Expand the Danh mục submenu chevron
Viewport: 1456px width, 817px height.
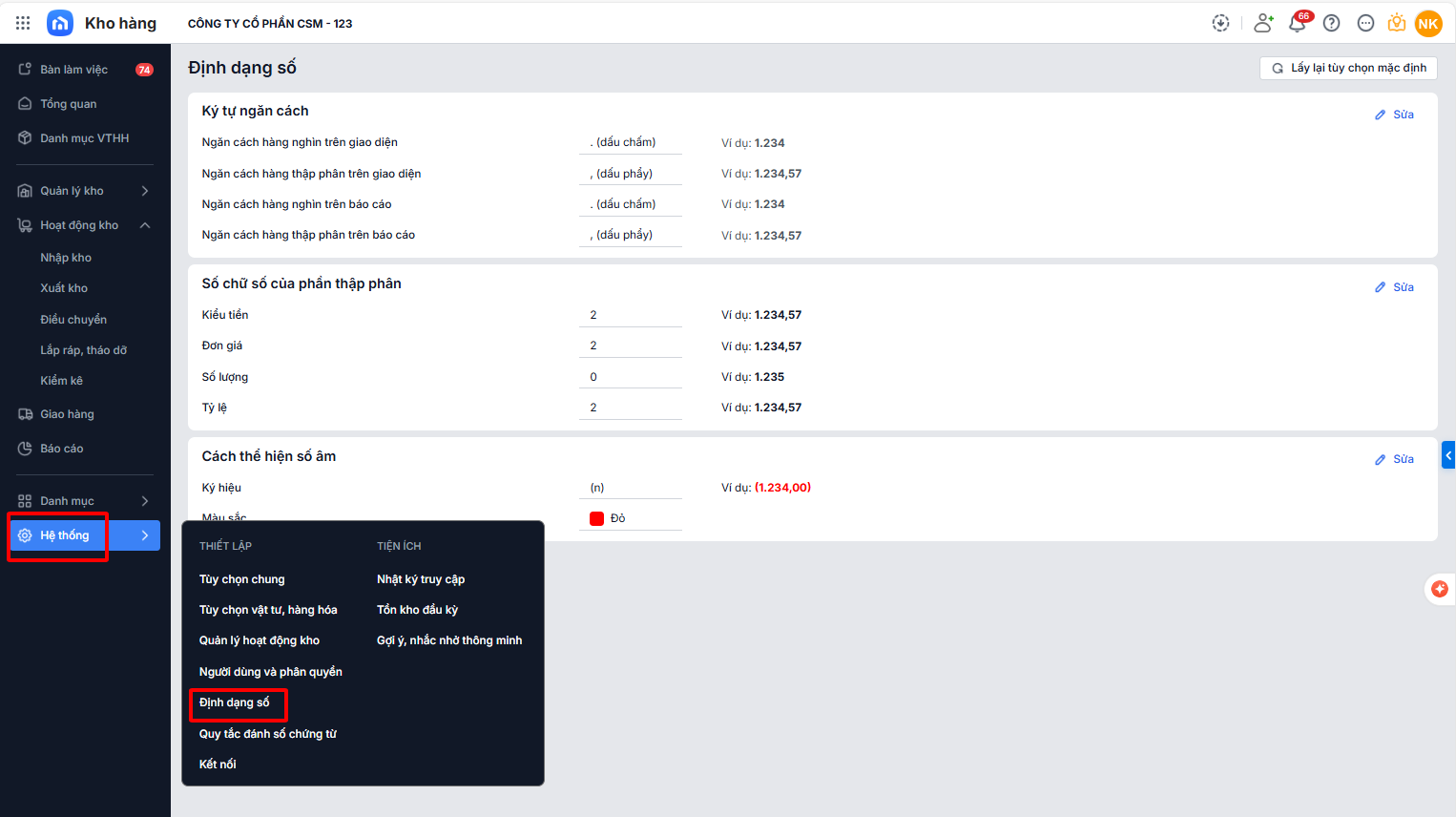click(145, 501)
